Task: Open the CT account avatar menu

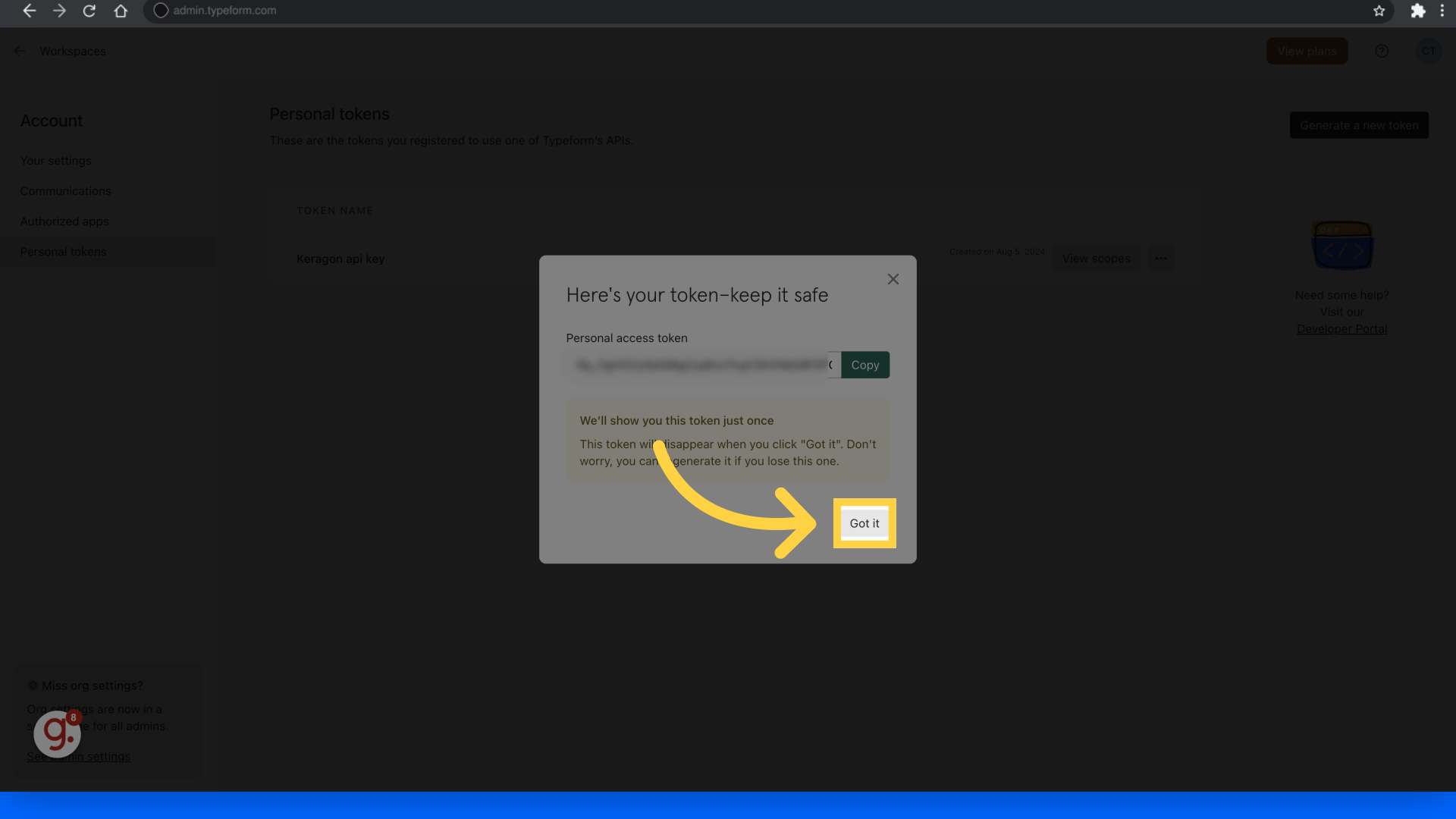Action: 1429,51
